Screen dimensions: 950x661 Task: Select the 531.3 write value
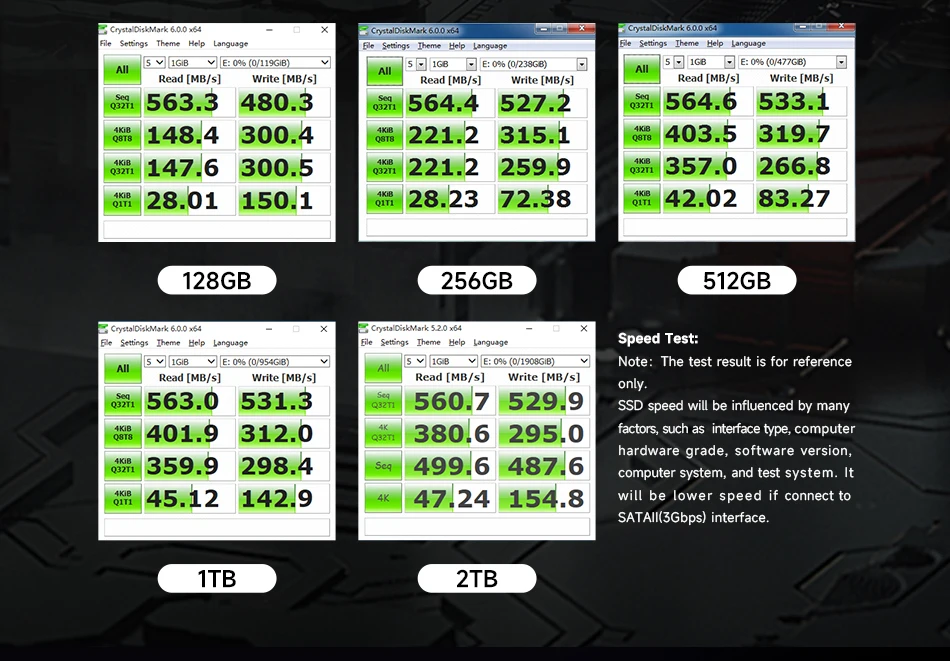point(284,401)
